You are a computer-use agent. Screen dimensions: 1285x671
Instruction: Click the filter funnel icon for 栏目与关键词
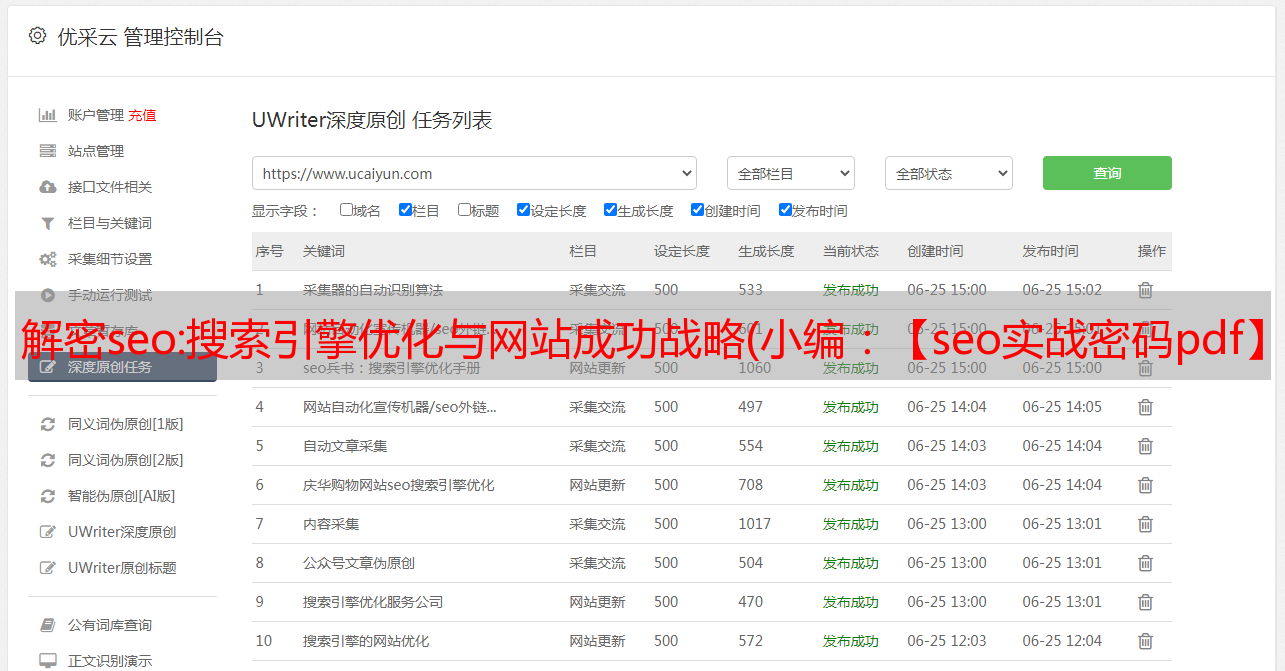click(47, 223)
